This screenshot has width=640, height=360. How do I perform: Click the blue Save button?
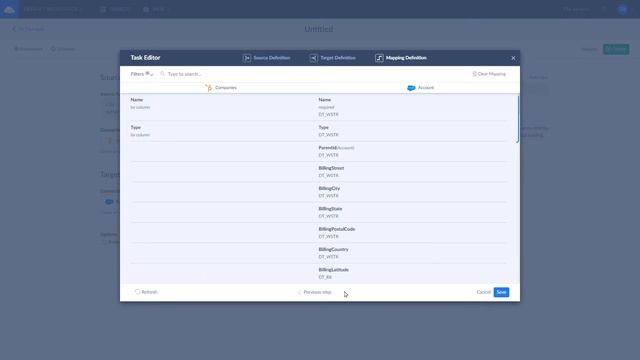[x=501, y=292]
